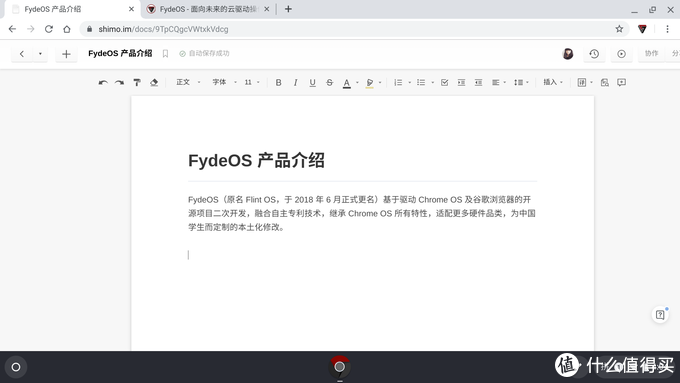This screenshot has height=383, width=680.
Task: Undo the last edit
Action: 103,82
